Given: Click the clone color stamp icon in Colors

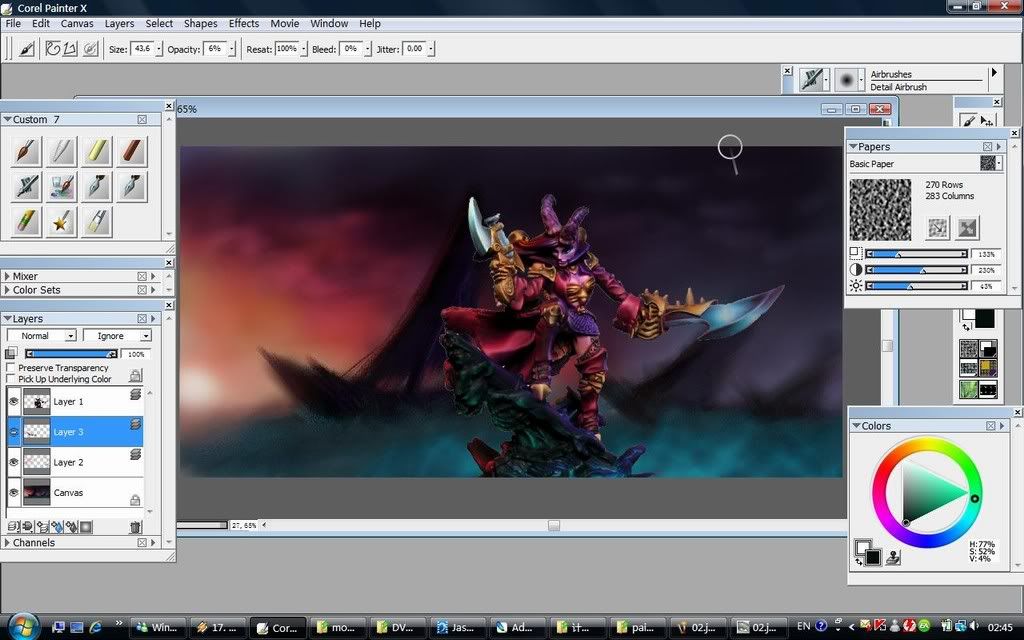Looking at the screenshot, I should coord(894,556).
